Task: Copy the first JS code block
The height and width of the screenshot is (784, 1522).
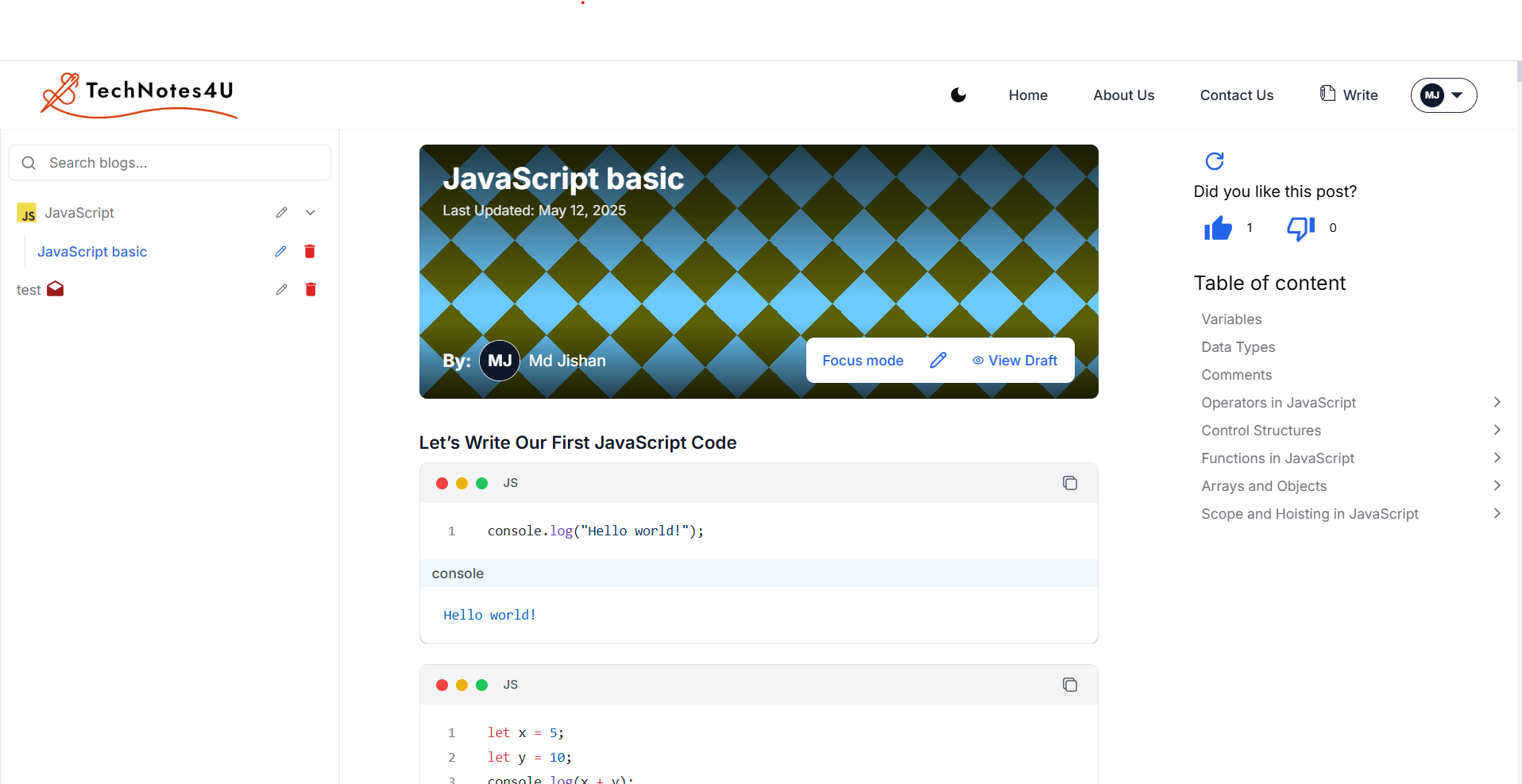Action: click(x=1069, y=483)
